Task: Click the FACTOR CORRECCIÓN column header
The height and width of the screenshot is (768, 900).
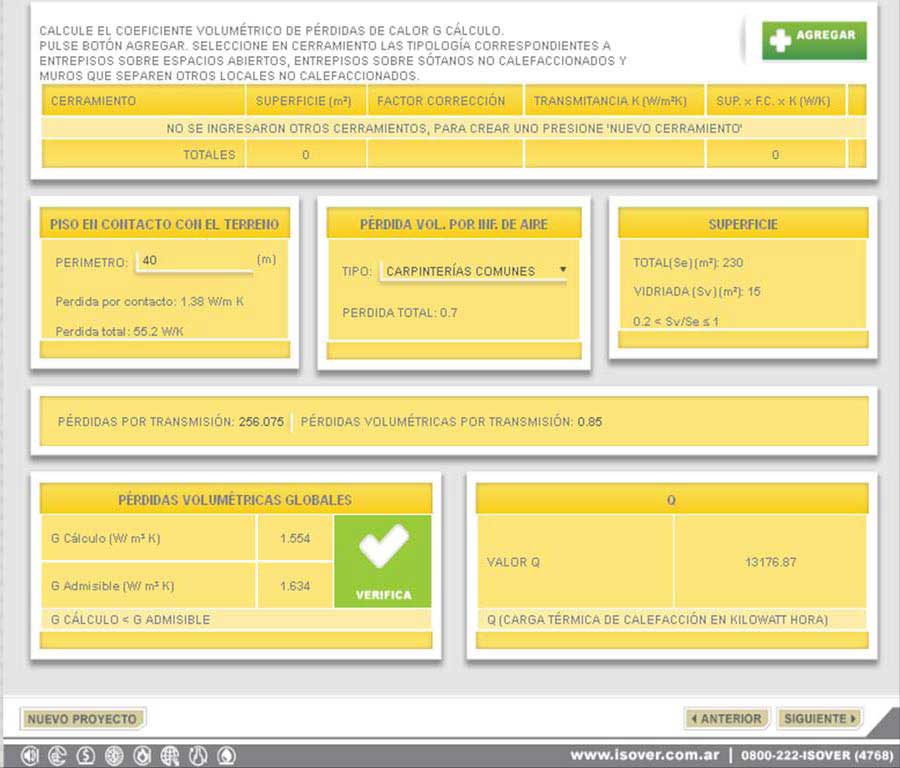Action: [x=441, y=101]
